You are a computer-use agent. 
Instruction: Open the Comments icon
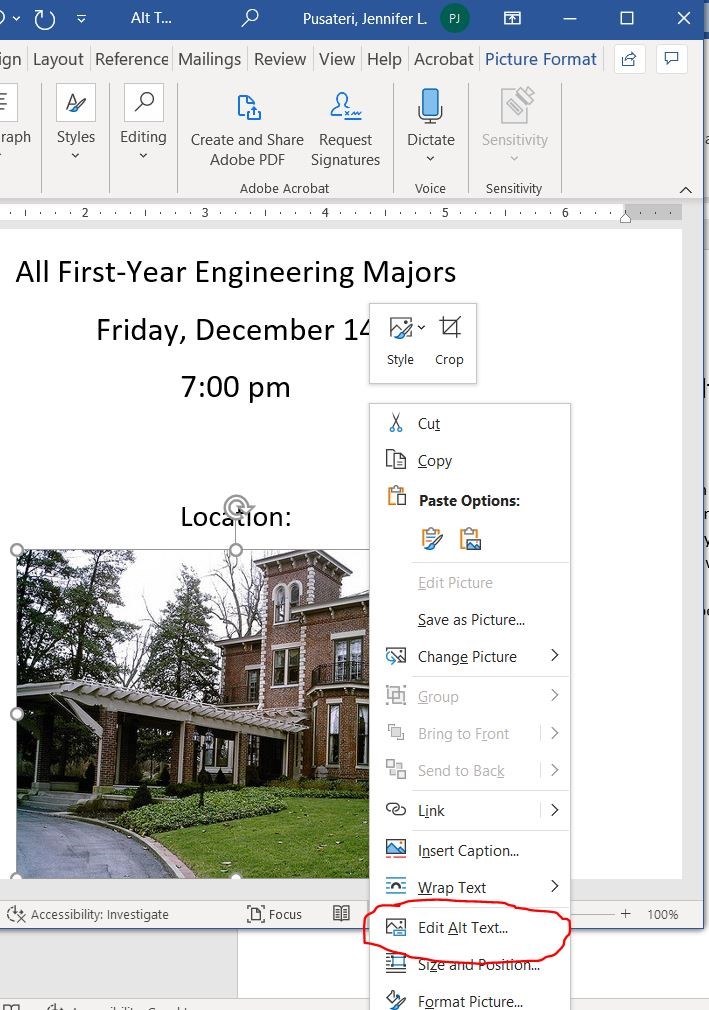pos(672,59)
